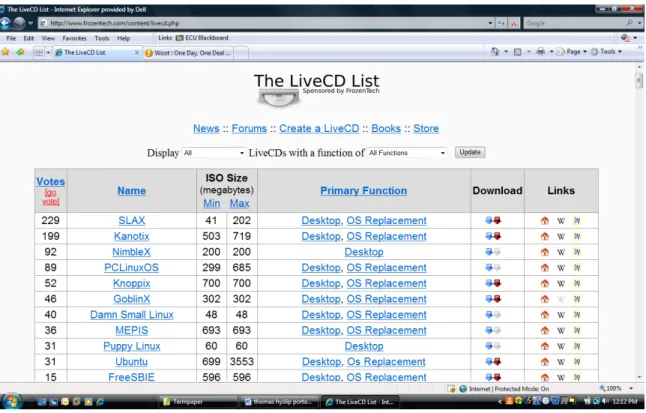Click the volume icon in system tray
The width and height of the screenshot is (646, 413).
pos(606,401)
